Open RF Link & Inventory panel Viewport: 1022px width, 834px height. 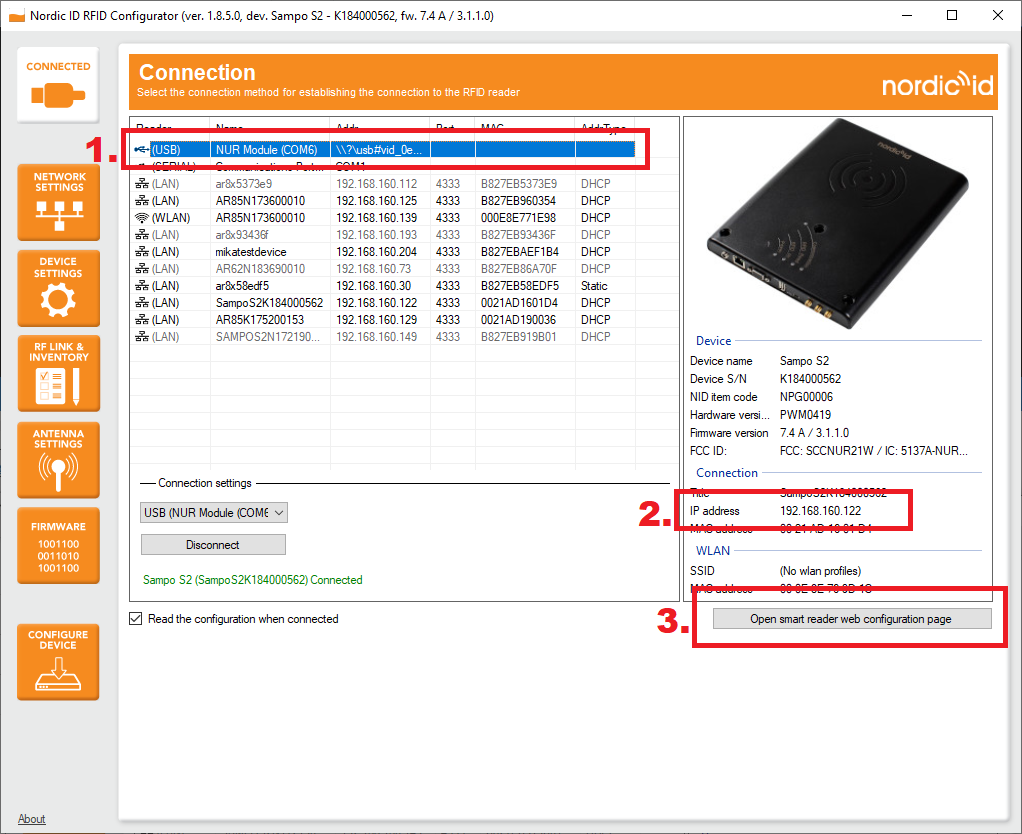click(x=59, y=373)
